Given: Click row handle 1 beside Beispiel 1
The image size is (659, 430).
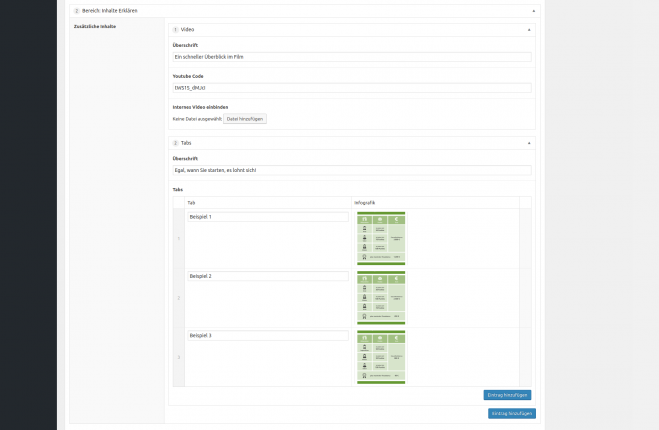Looking at the screenshot, I should 179,238.
